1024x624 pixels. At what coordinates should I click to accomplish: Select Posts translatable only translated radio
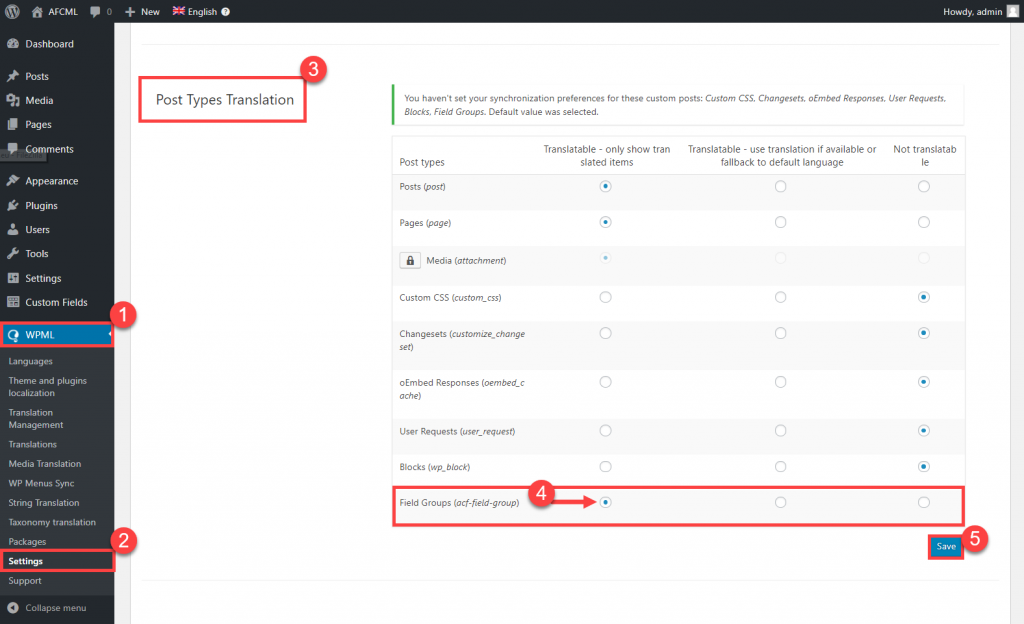tap(605, 187)
